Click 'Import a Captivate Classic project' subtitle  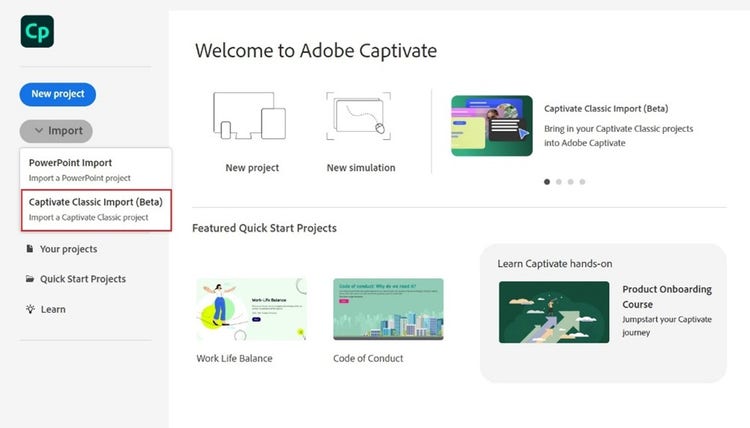click(x=88, y=217)
